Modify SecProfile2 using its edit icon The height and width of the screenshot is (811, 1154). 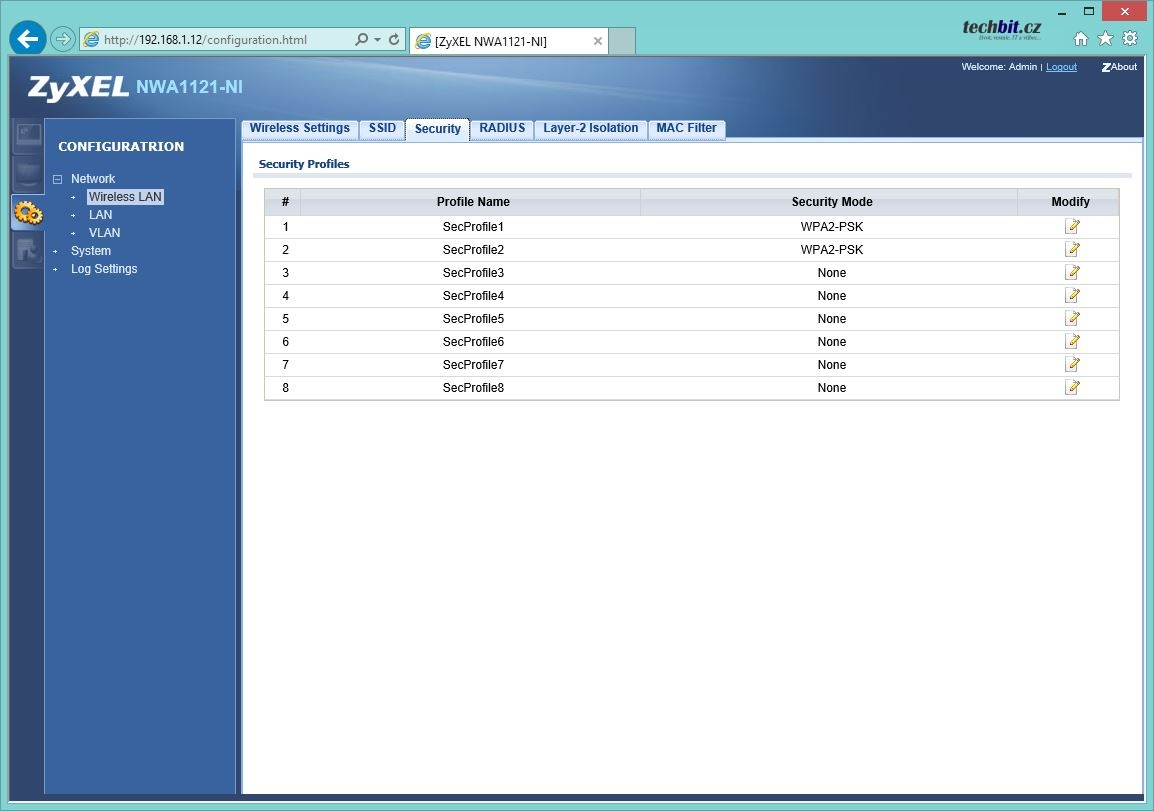pos(1072,250)
